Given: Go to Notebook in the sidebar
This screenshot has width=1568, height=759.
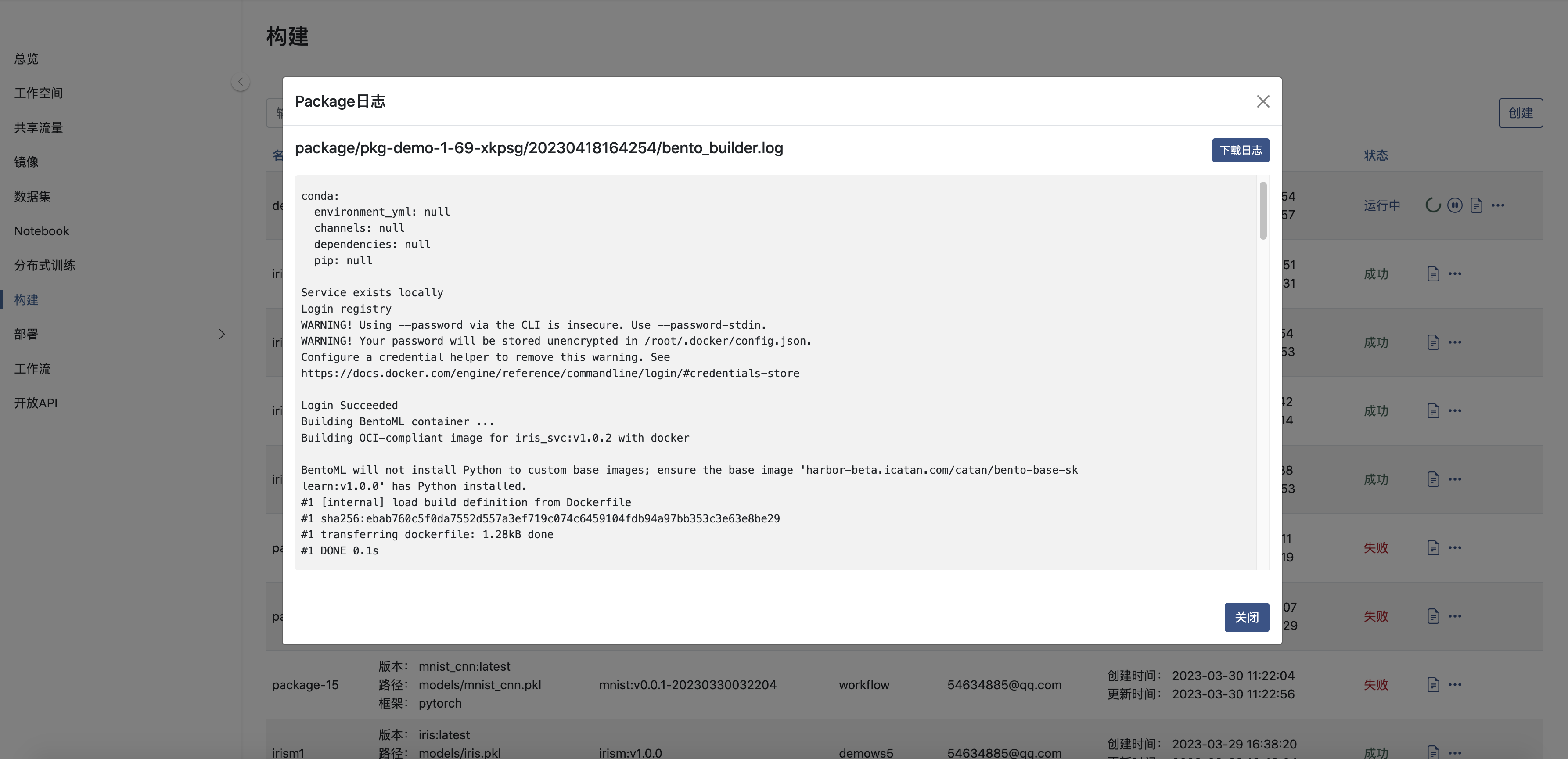Looking at the screenshot, I should pos(41,231).
